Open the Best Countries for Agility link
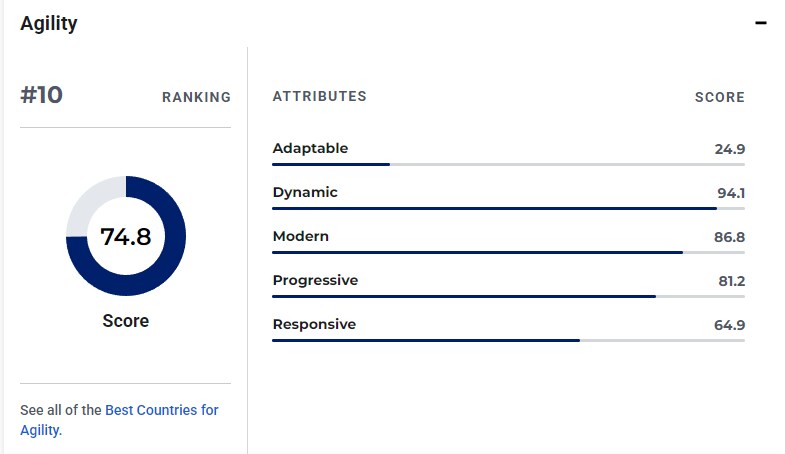Image resolution: width=785 pixels, height=454 pixels. tap(119, 419)
